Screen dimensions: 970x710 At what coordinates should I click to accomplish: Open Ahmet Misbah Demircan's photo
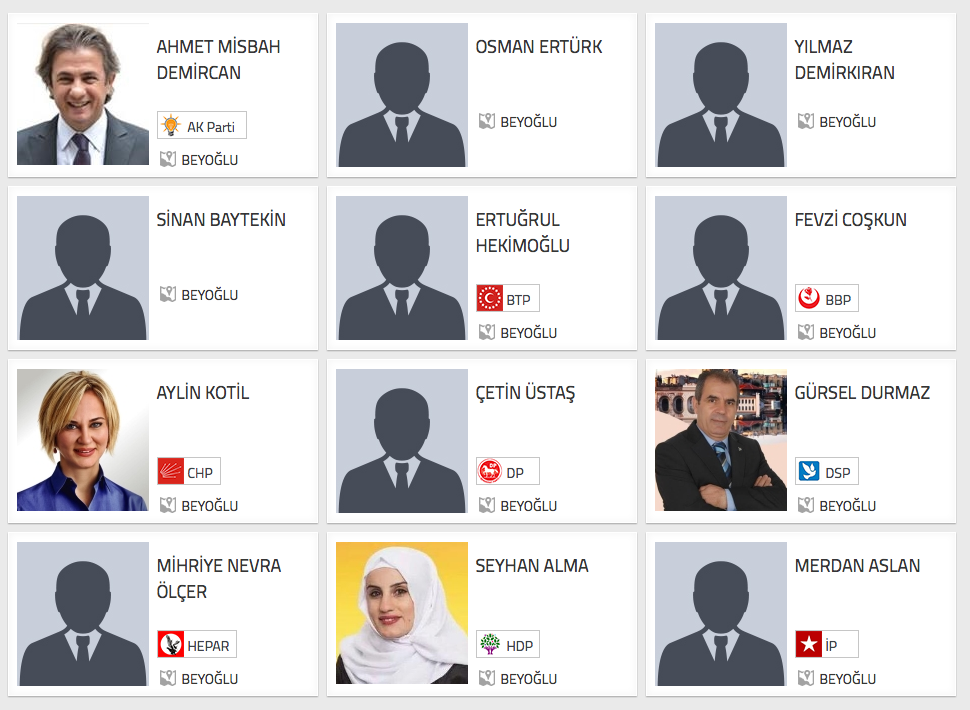[83, 94]
